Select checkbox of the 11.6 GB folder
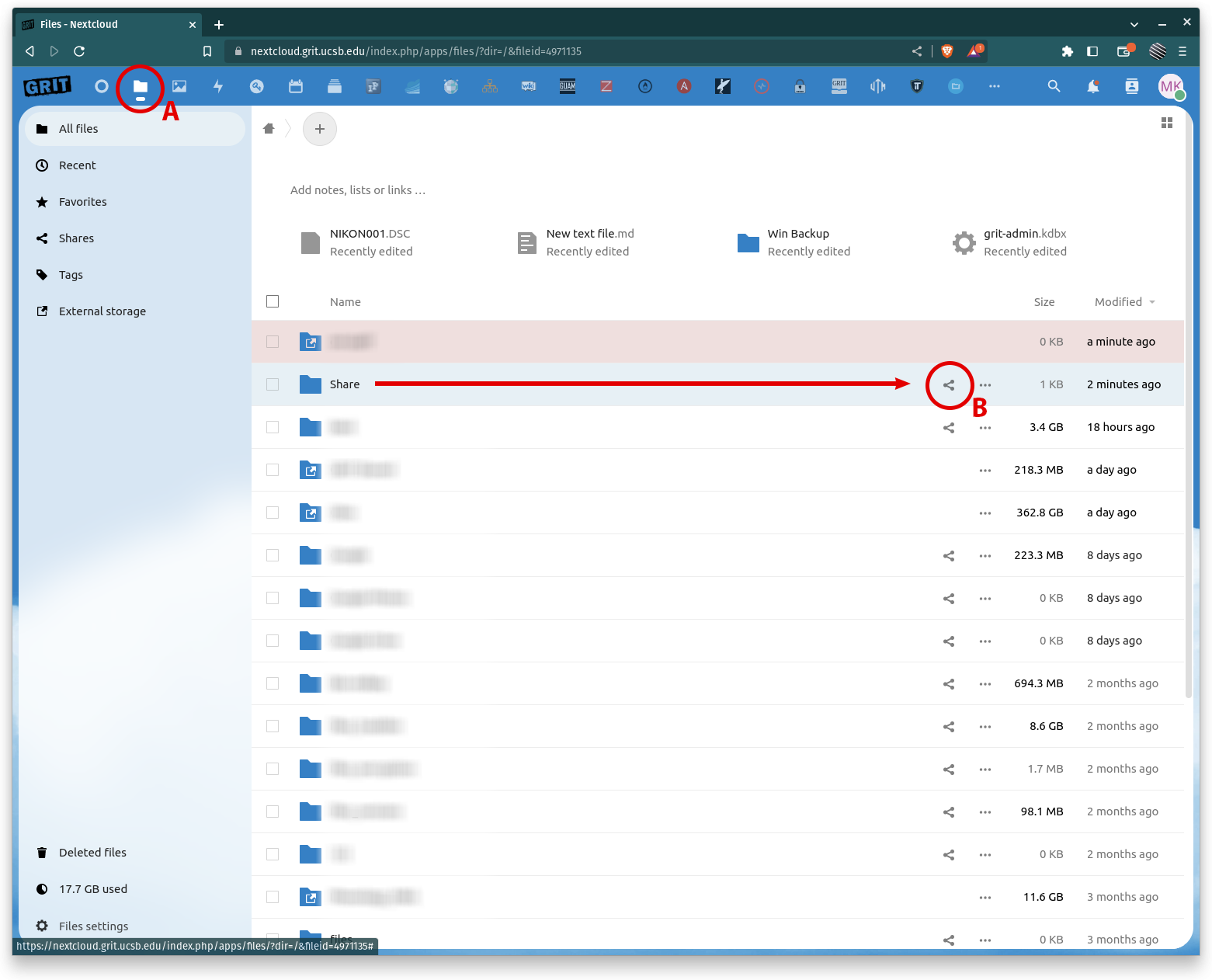Image resolution: width=1212 pixels, height=980 pixels. 273,897
